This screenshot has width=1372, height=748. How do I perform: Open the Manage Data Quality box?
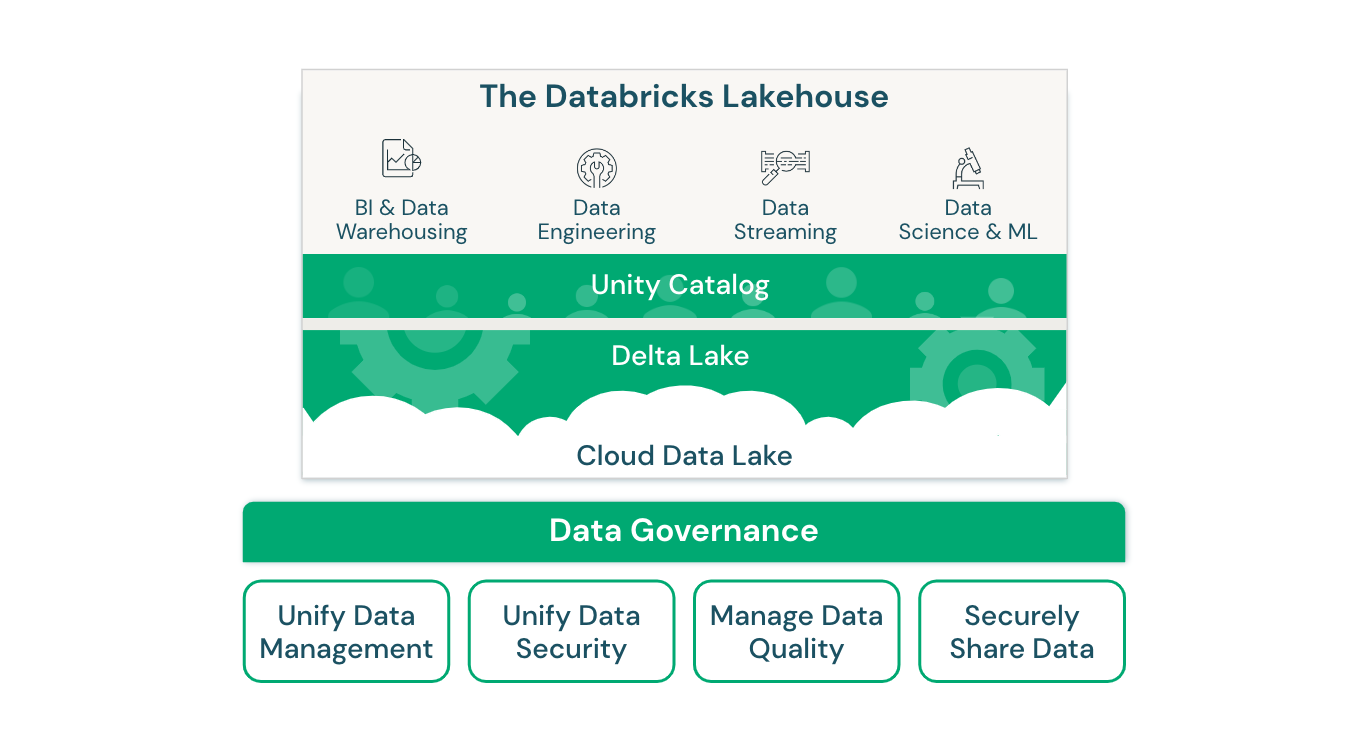click(796, 631)
